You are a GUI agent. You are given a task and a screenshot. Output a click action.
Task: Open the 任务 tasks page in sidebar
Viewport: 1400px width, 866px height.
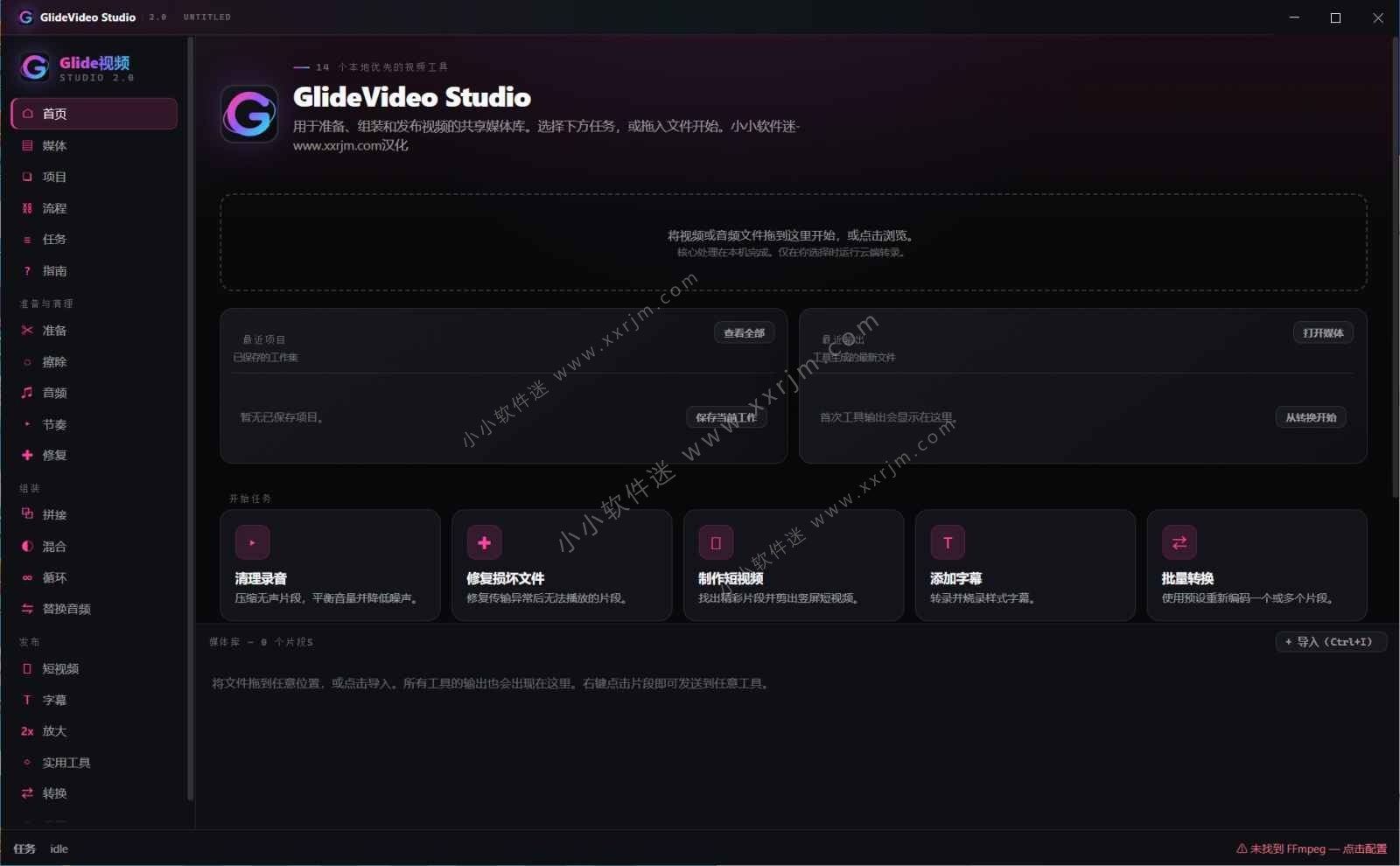(x=94, y=239)
